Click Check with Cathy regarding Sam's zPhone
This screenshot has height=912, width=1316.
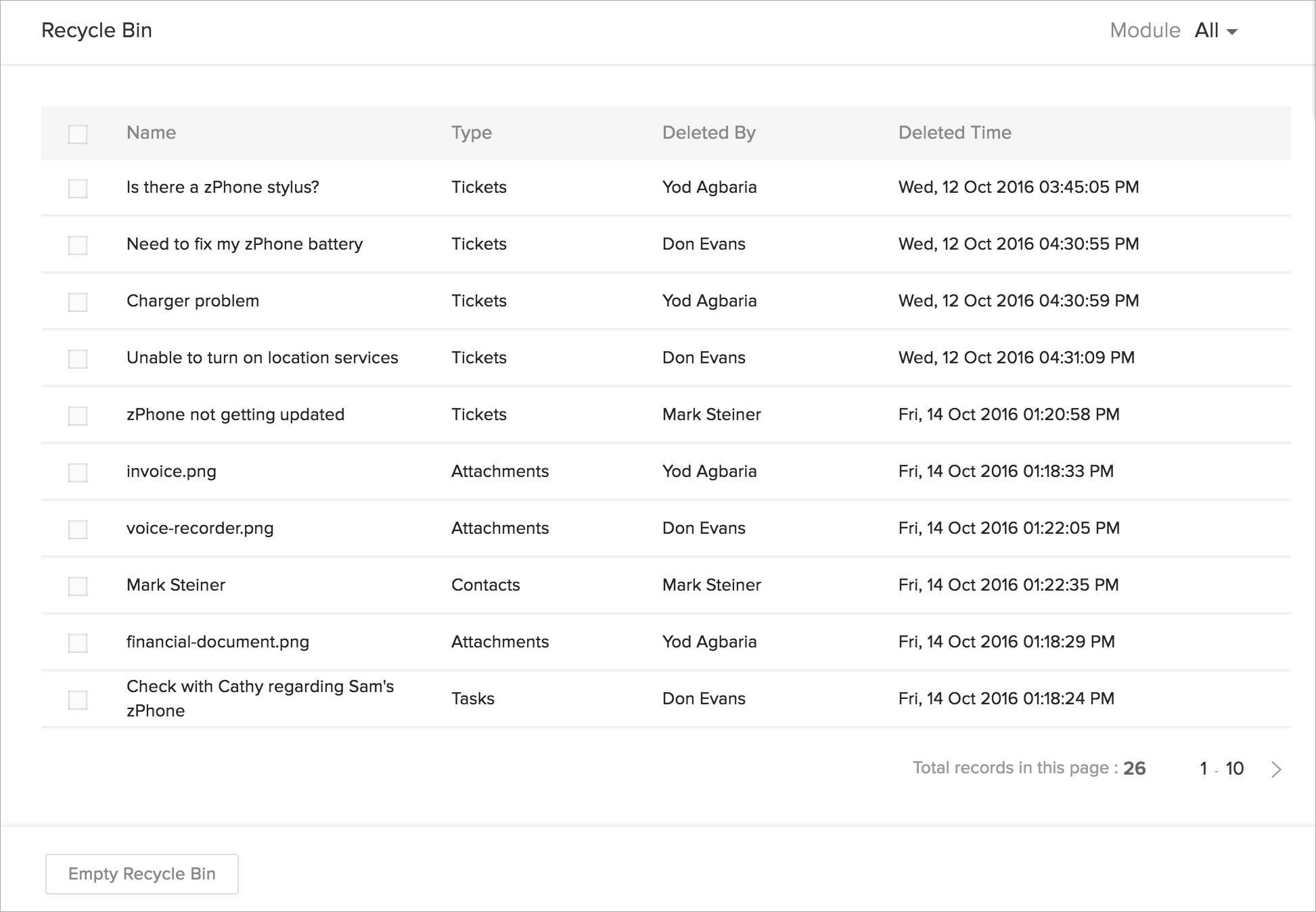click(260, 698)
